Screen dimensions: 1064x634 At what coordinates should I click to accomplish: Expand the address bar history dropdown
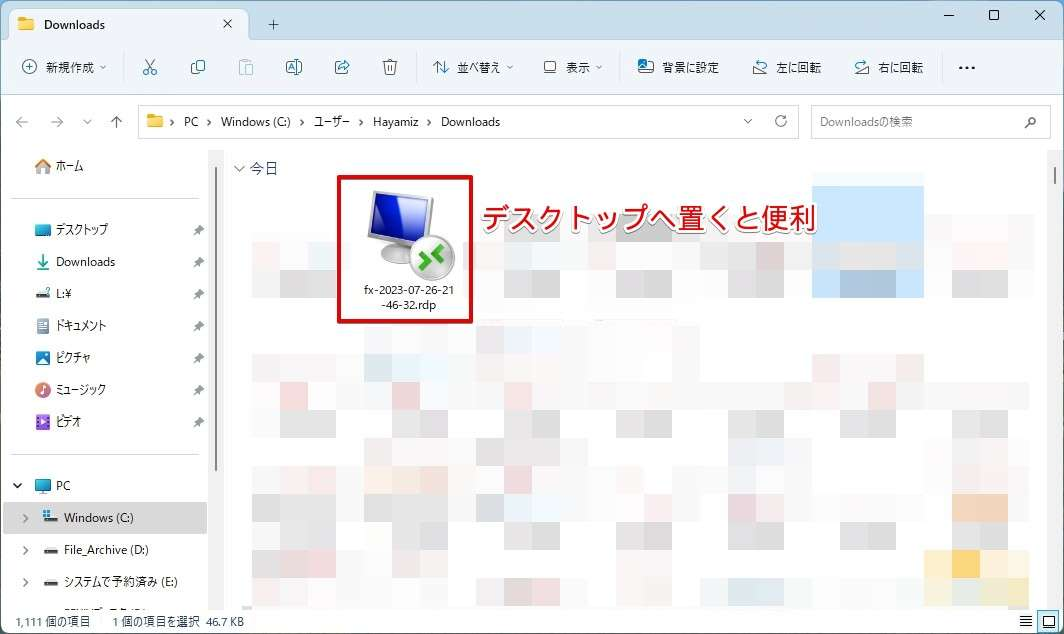click(x=748, y=122)
